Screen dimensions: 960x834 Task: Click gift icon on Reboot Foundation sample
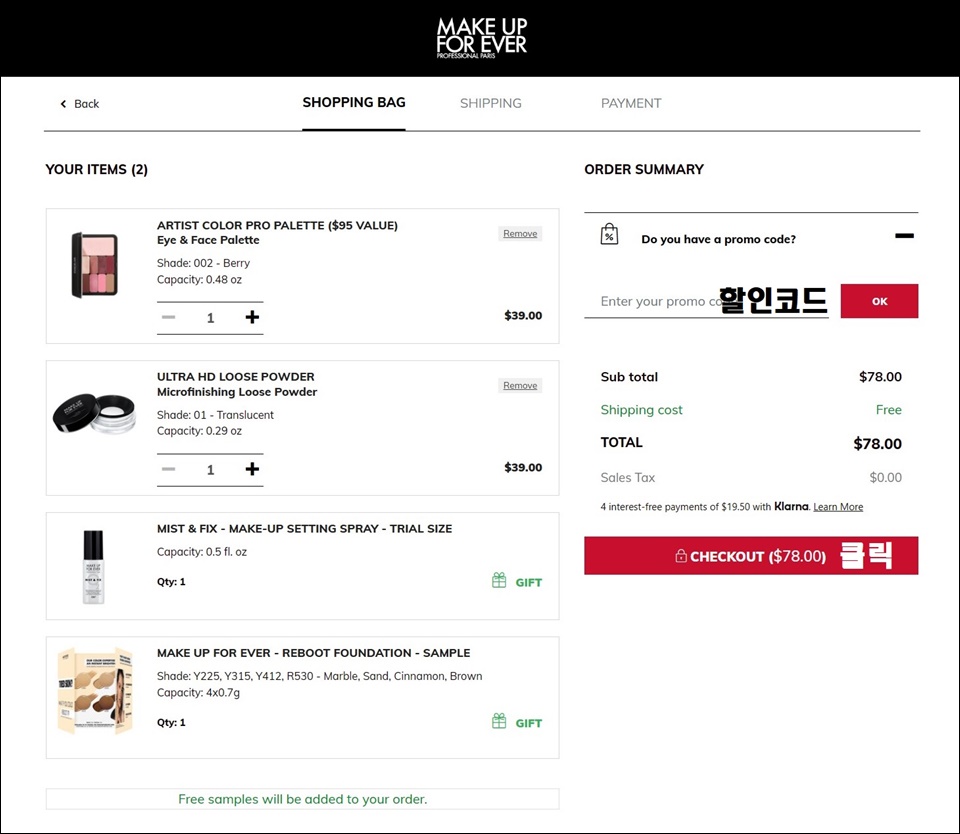click(499, 722)
